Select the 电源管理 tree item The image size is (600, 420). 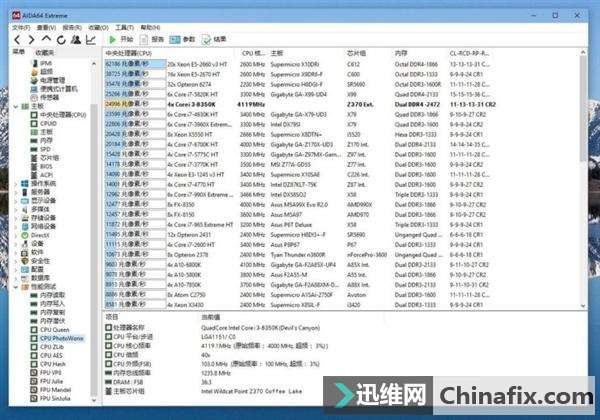(52, 80)
